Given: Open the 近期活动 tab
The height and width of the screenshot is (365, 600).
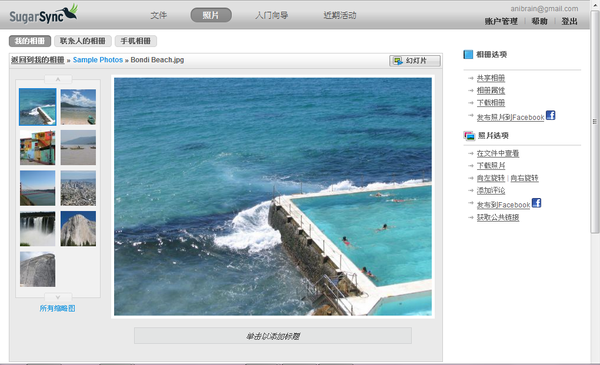Looking at the screenshot, I should click(x=340, y=15).
